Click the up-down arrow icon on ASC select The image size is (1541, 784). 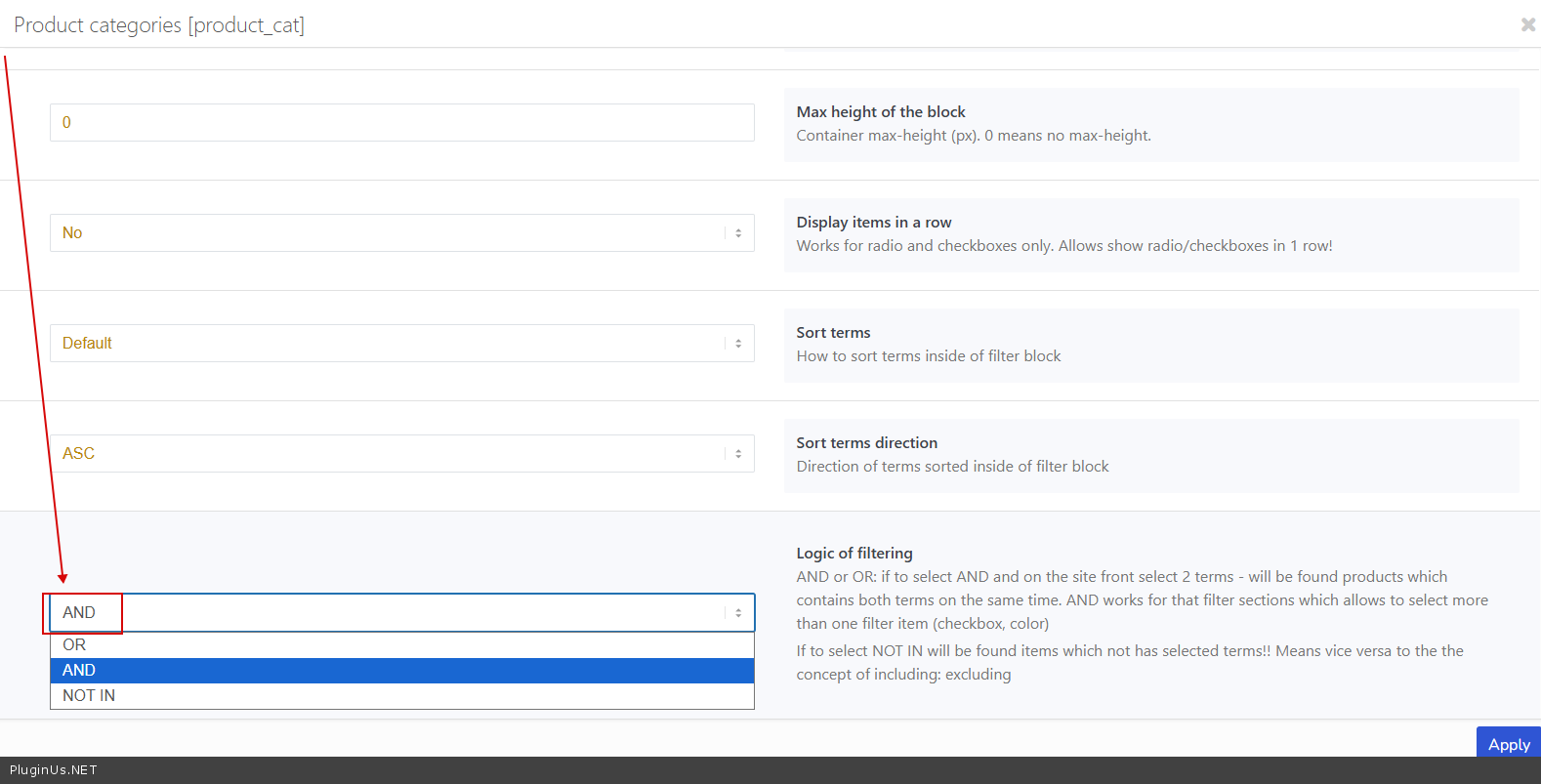click(x=738, y=454)
